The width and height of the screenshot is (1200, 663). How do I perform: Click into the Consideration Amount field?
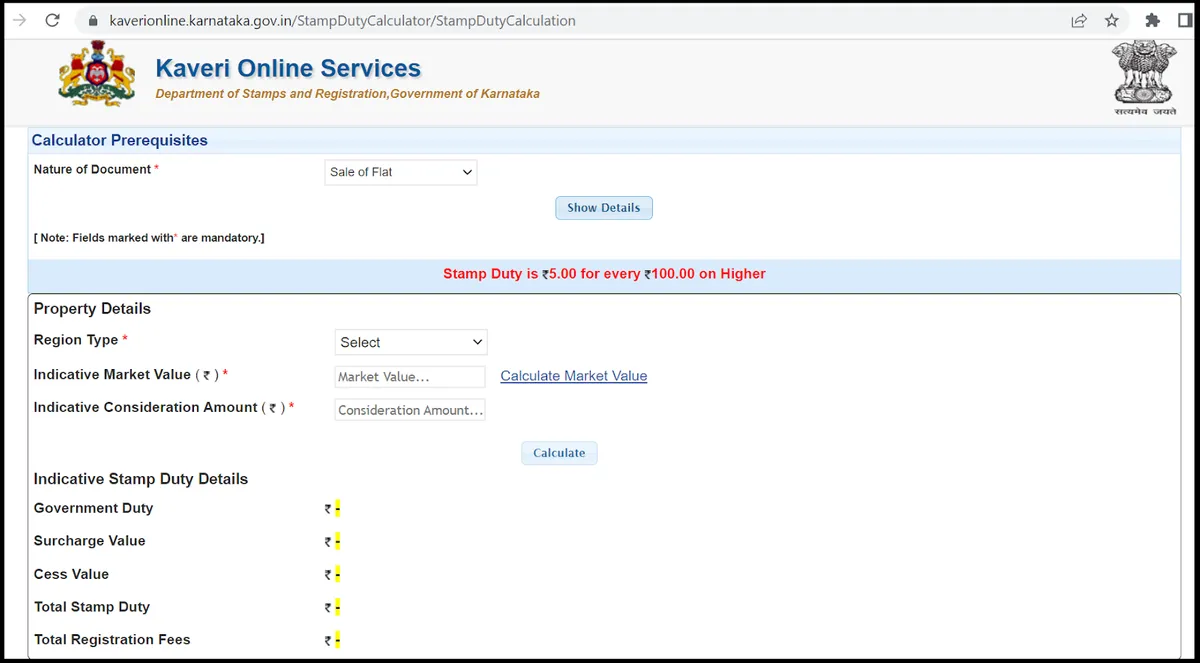(x=410, y=410)
